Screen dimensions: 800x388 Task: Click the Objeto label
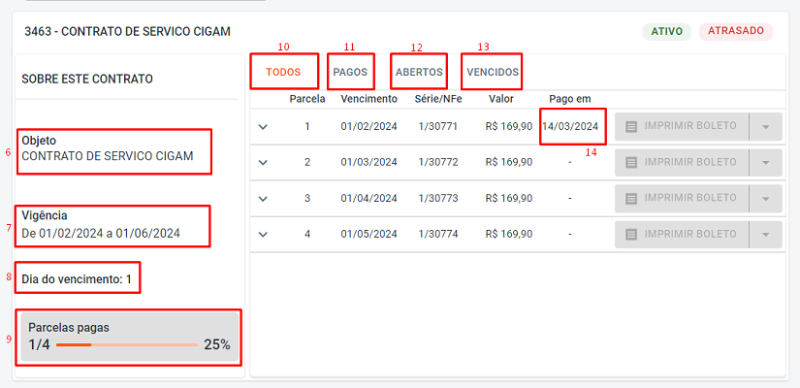pos(39,140)
